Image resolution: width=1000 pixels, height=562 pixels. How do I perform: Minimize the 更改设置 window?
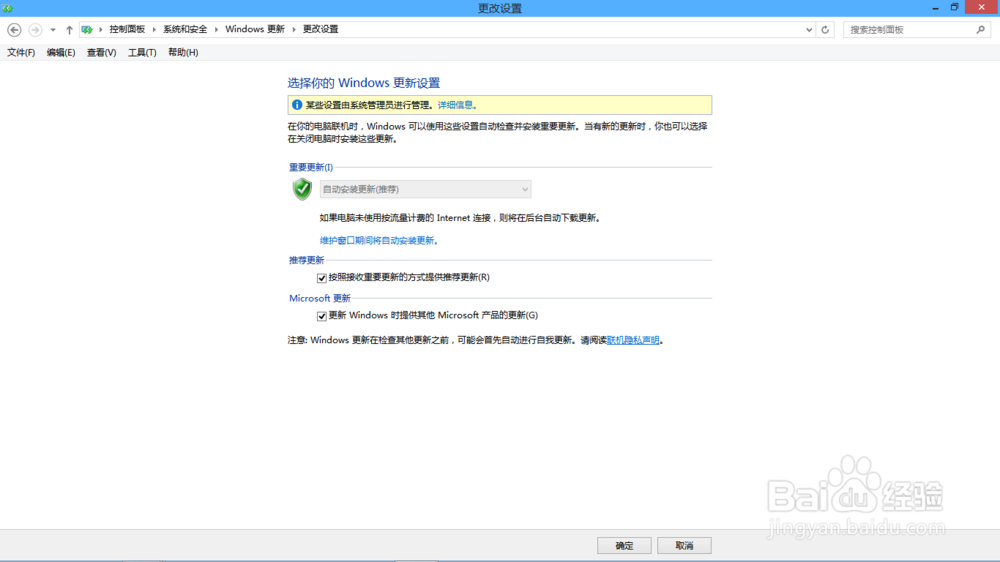(935, 8)
